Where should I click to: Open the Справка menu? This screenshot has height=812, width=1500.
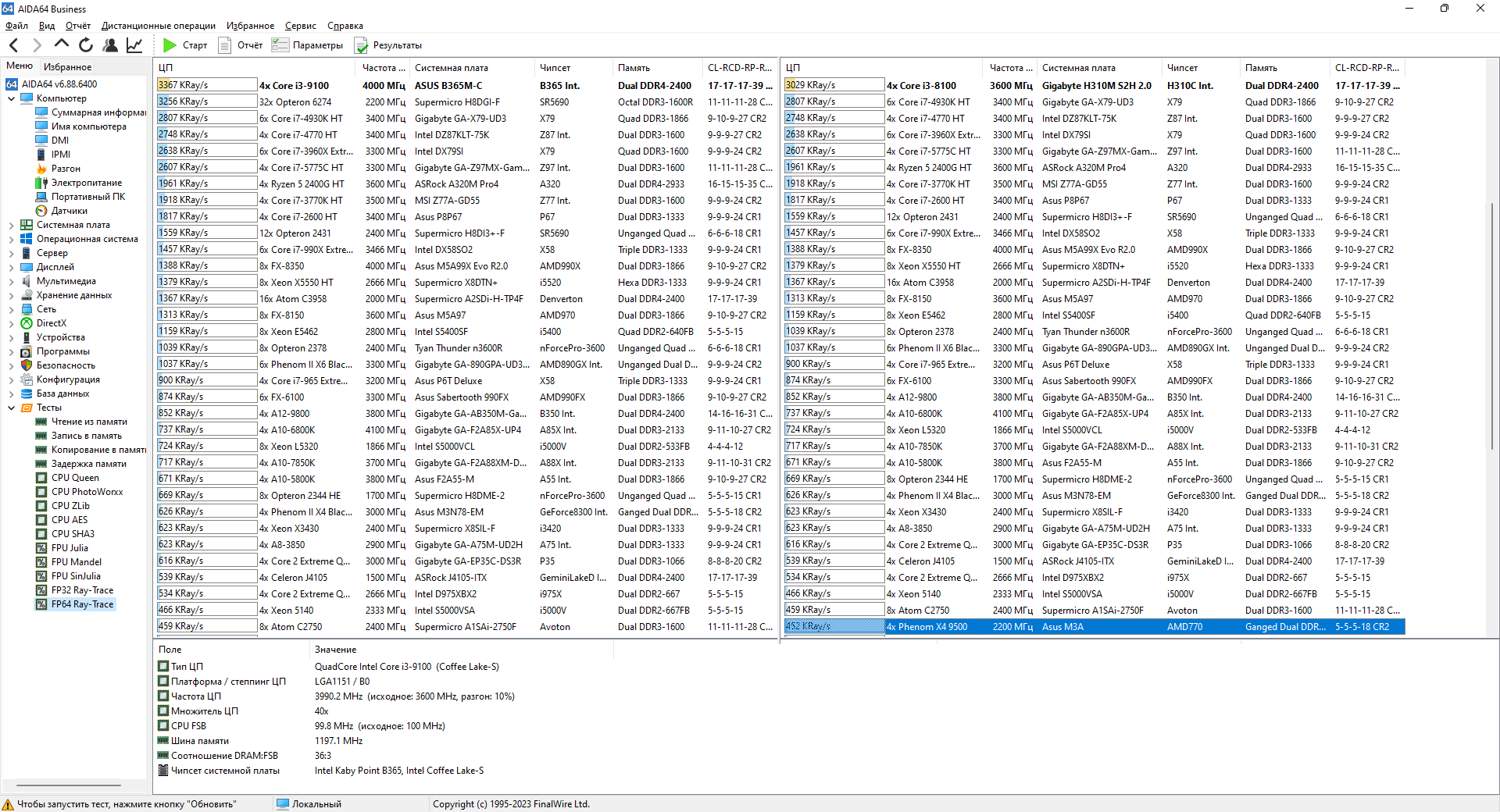pos(345,26)
